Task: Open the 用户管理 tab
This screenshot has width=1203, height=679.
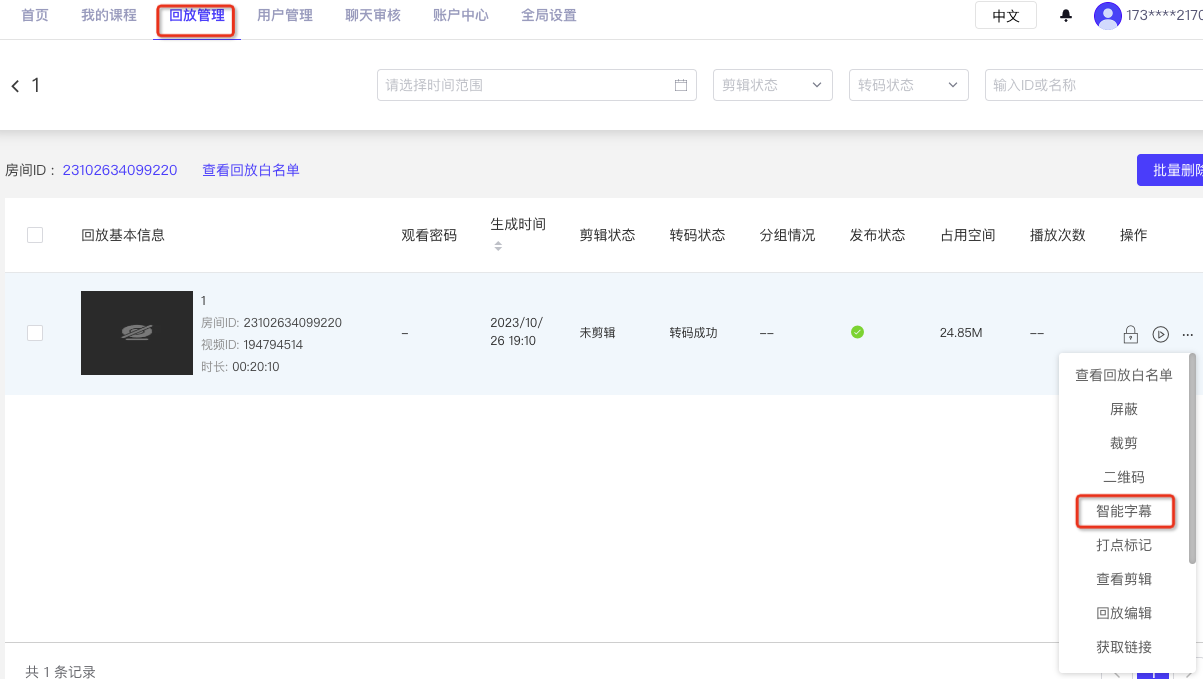Action: (x=285, y=16)
